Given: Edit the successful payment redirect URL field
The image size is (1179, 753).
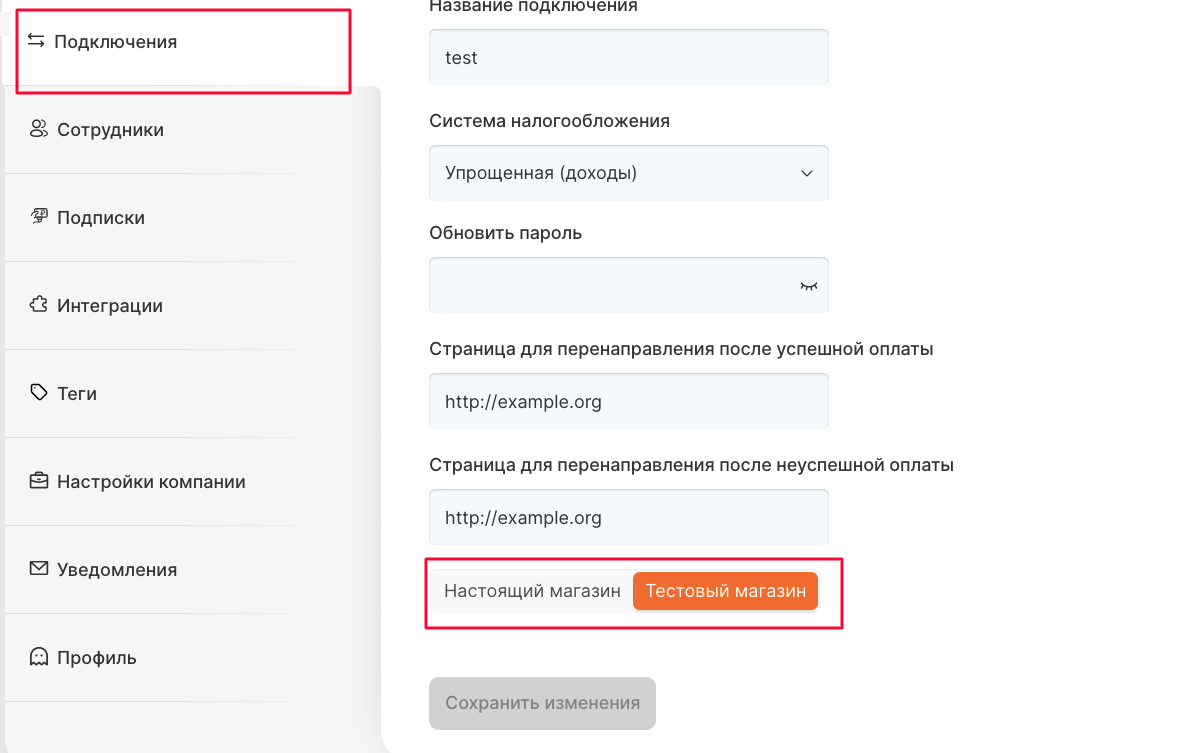Looking at the screenshot, I should click(x=628, y=402).
